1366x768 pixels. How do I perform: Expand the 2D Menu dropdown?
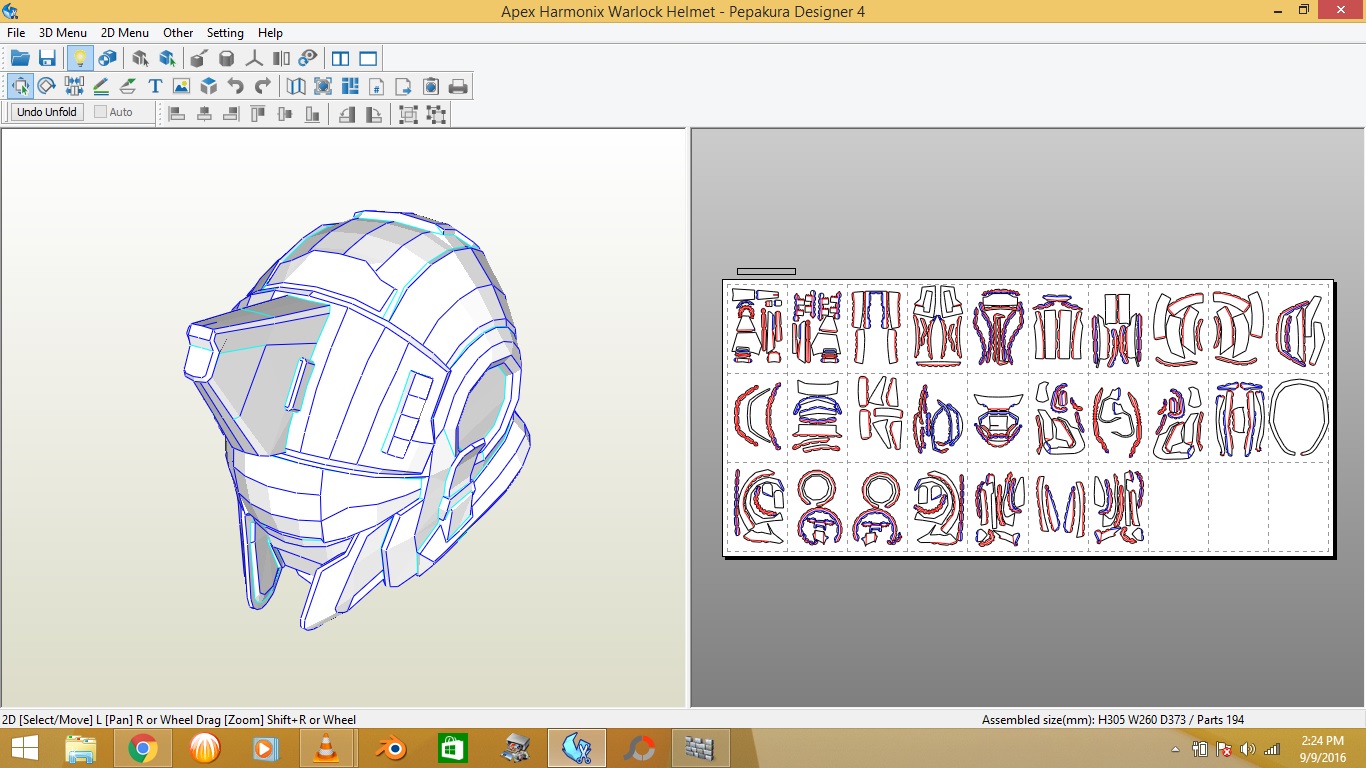[x=125, y=33]
